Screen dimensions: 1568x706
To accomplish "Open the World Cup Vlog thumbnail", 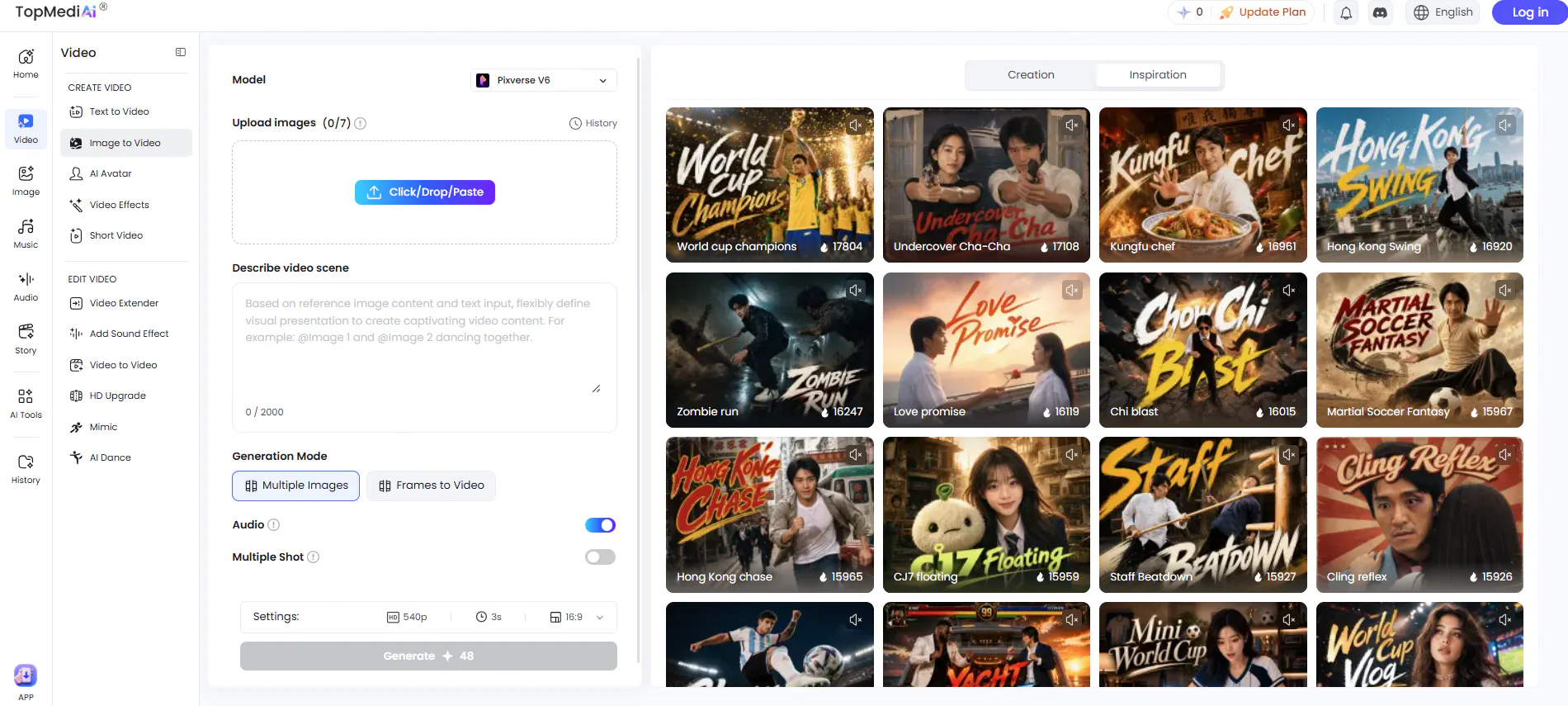I will coord(1419,645).
